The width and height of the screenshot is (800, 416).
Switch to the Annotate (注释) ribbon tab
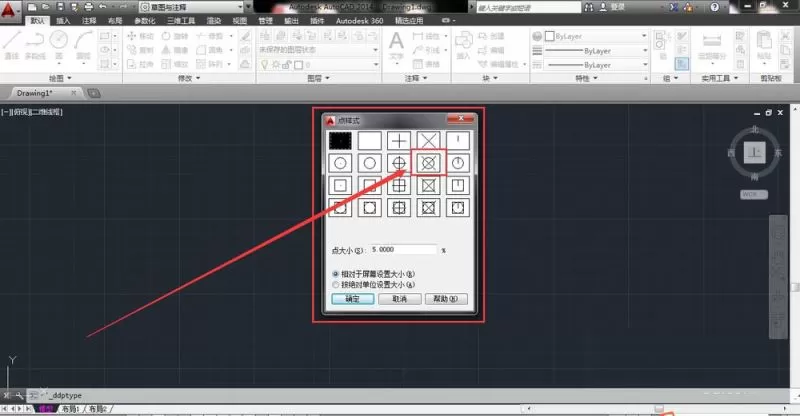coord(89,20)
